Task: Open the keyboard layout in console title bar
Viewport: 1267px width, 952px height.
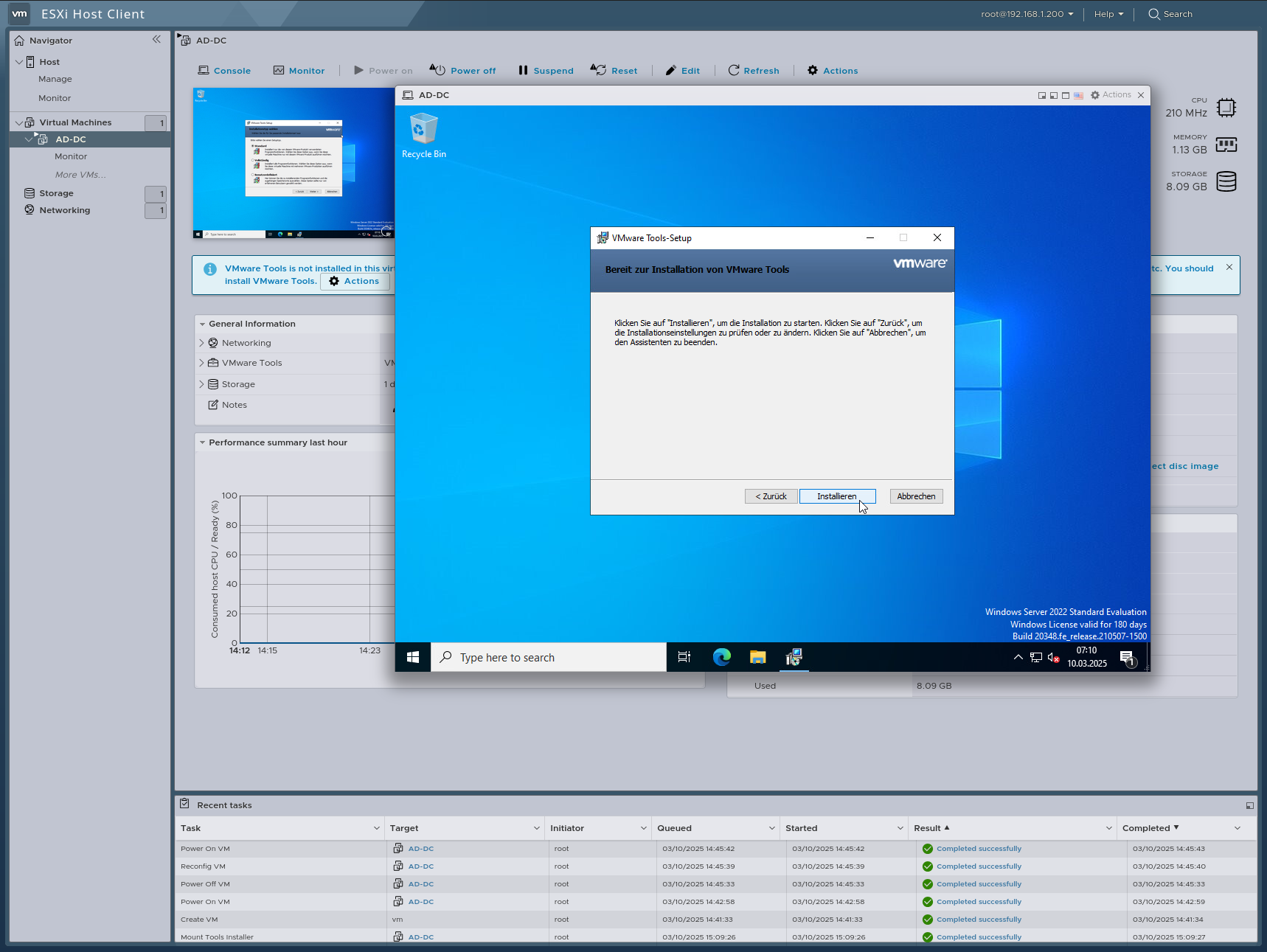Action: 1078,95
